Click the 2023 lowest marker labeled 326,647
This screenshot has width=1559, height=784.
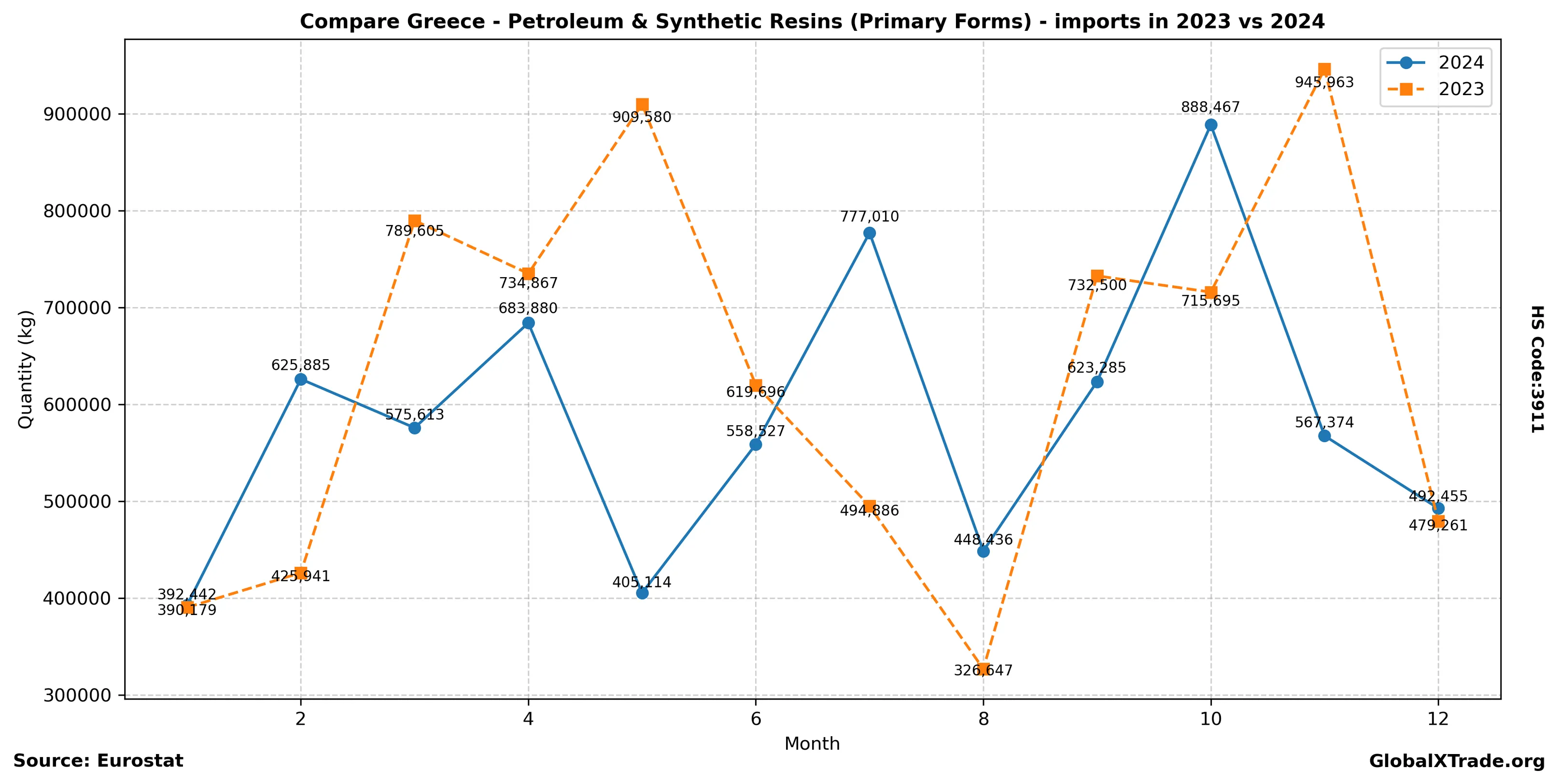point(983,669)
